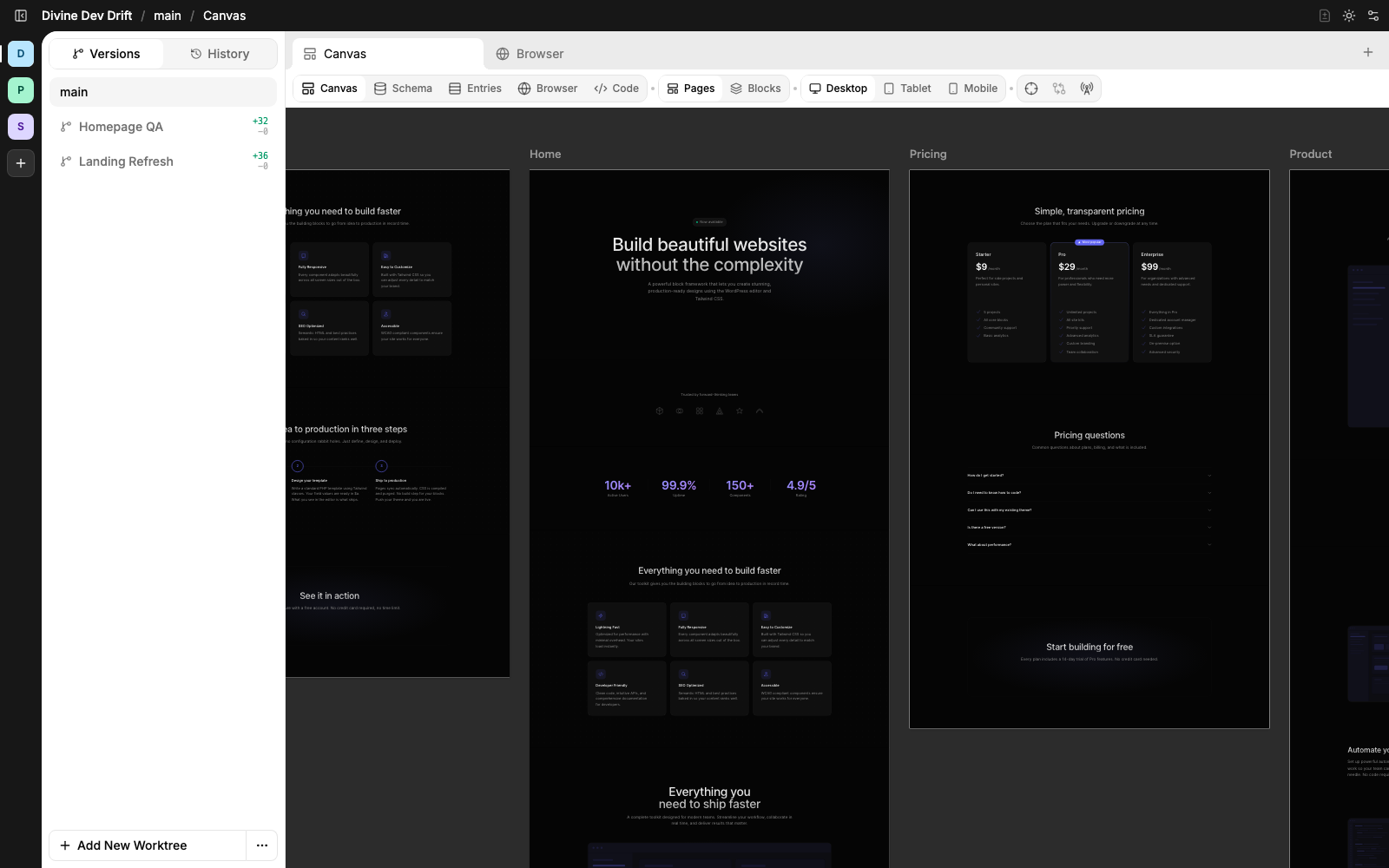The width and height of the screenshot is (1389, 868).
Task: Show Pages on the canvas
Action: pos(691,89)
